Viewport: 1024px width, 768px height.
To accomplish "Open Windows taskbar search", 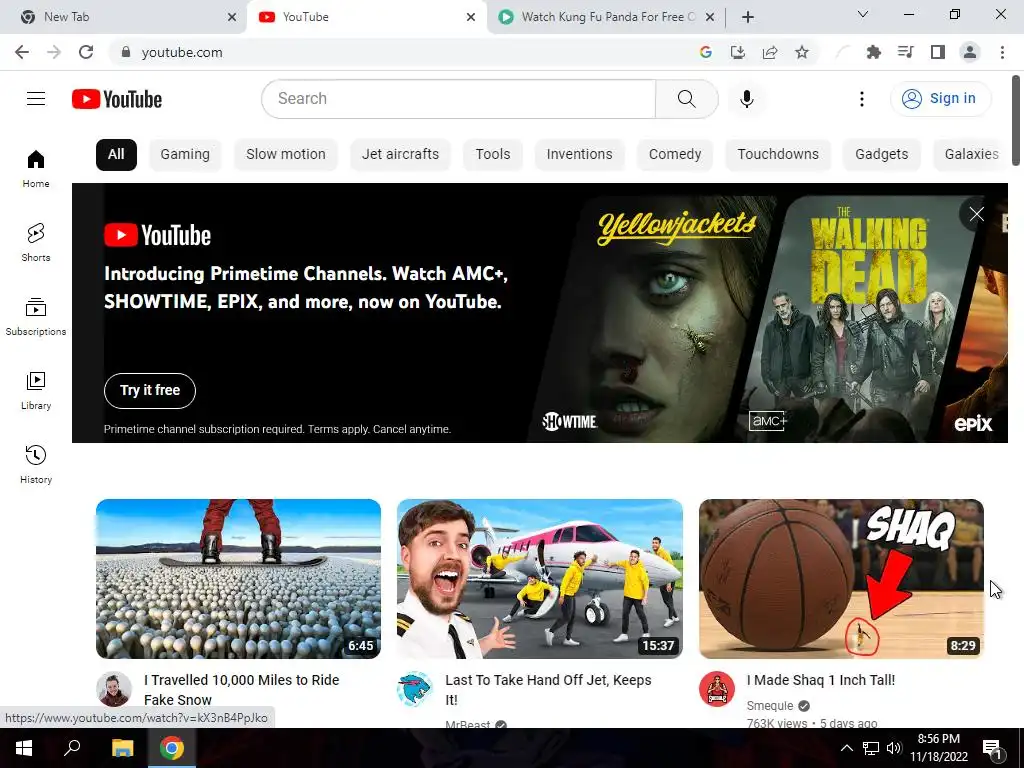I will [x=72, y=748].
